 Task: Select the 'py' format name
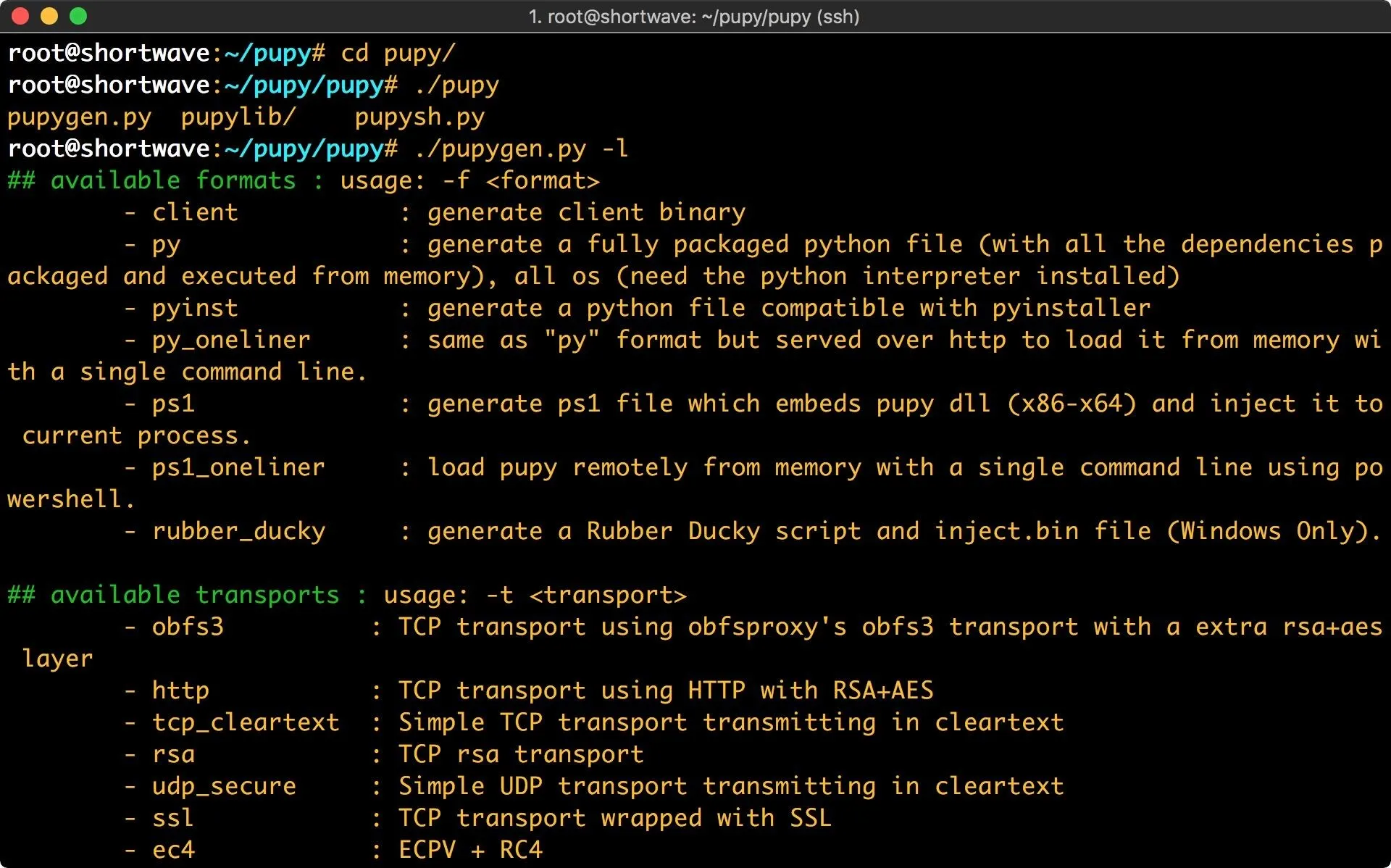tap(167, 245)
